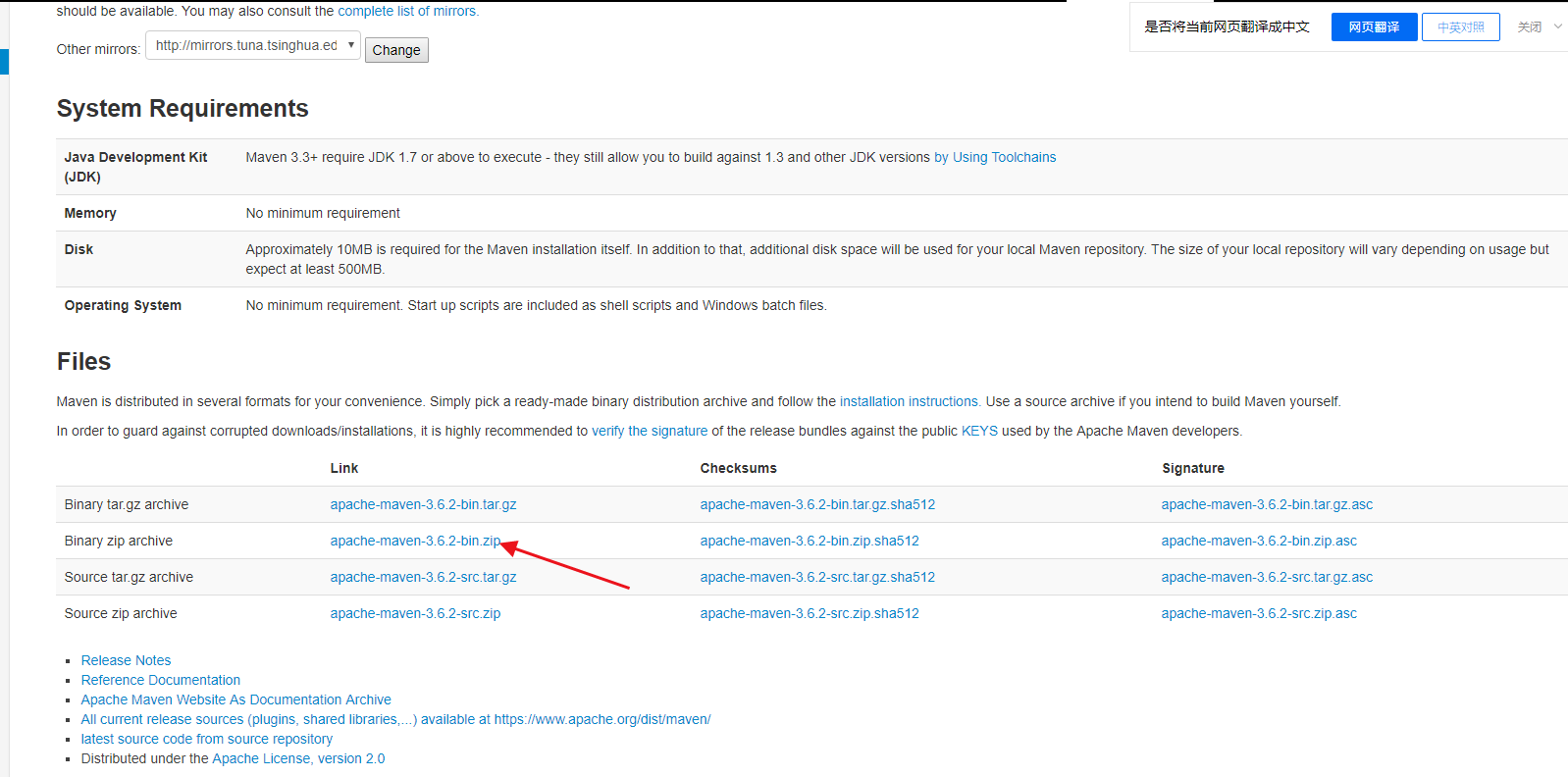
Task: Click the 'Memory' row label
Action: (x=90, y=213)
